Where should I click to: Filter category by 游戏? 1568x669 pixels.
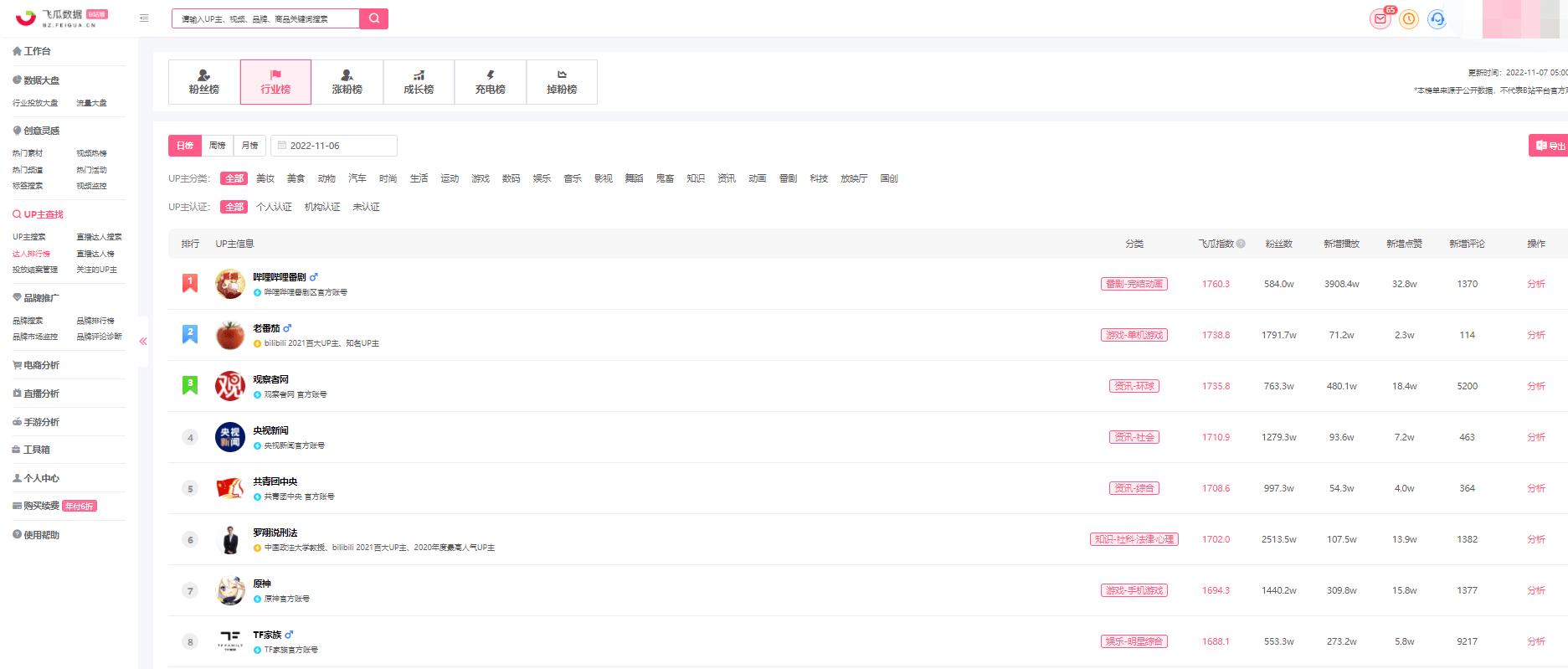481,178
